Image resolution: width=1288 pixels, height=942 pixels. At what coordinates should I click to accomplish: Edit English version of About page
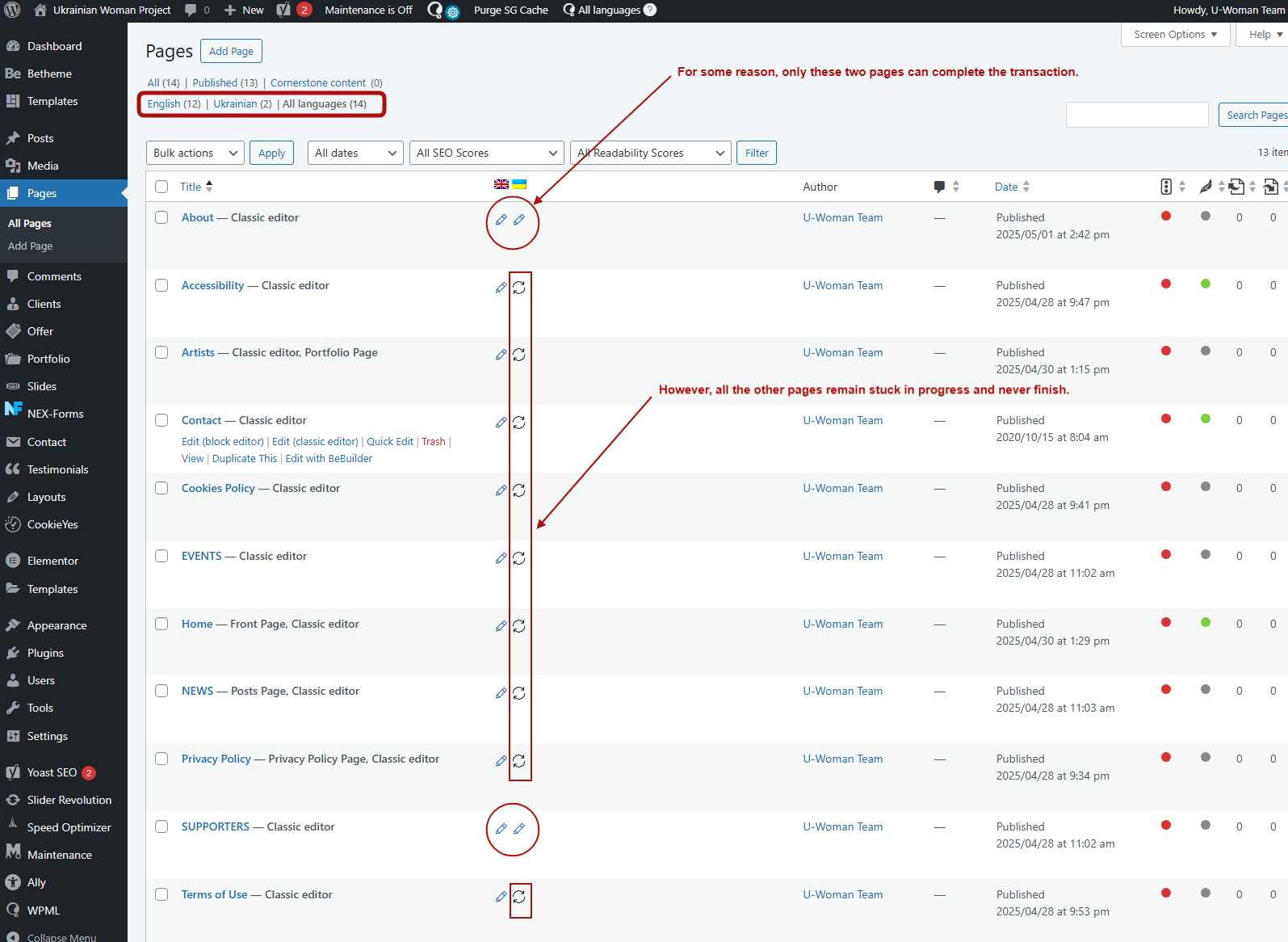coord(501,220)
